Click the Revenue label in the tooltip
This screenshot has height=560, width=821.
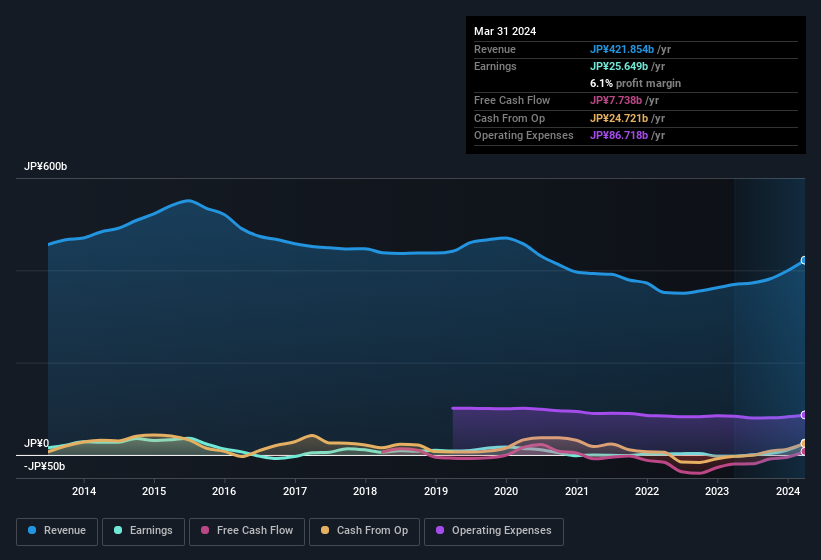point(495,49)
